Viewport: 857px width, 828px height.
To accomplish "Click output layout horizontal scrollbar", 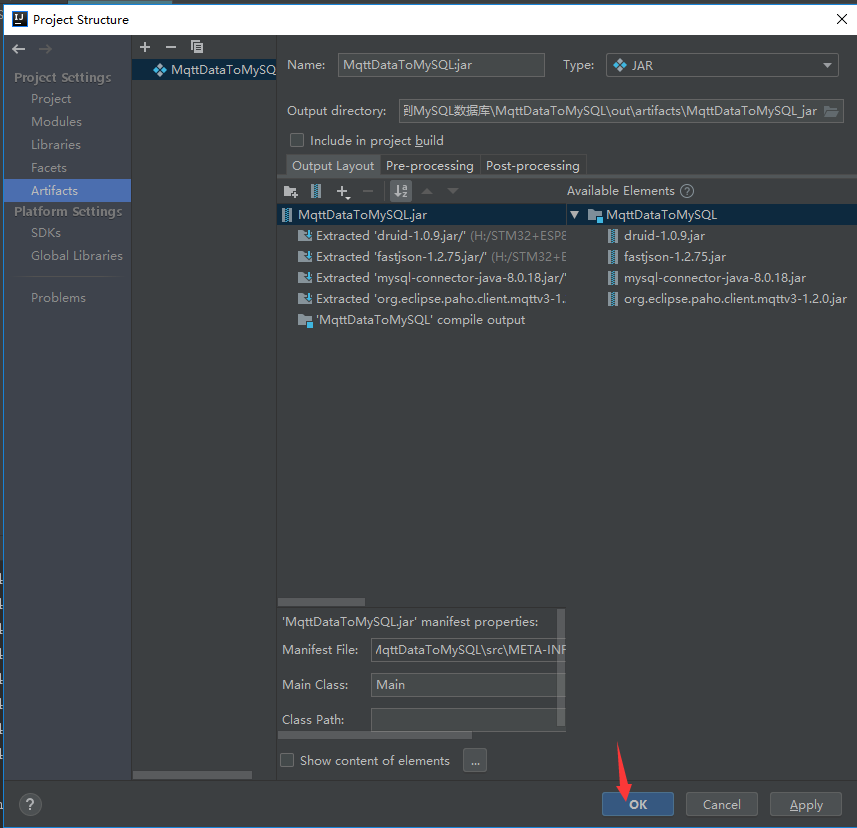I will coord(321,602).
